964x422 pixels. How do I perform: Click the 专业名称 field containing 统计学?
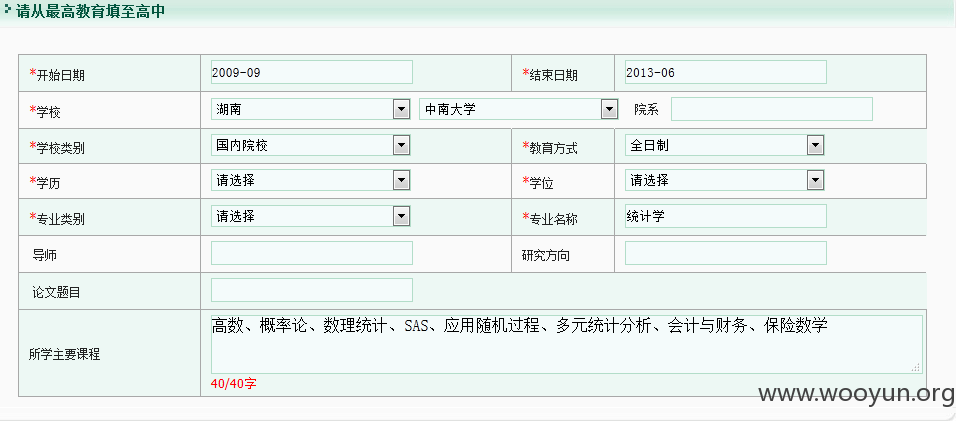(725, 216)
